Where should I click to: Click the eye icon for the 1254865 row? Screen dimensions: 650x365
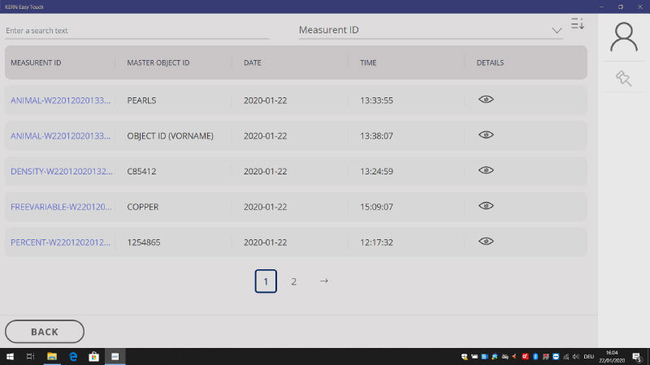point(486,241)
